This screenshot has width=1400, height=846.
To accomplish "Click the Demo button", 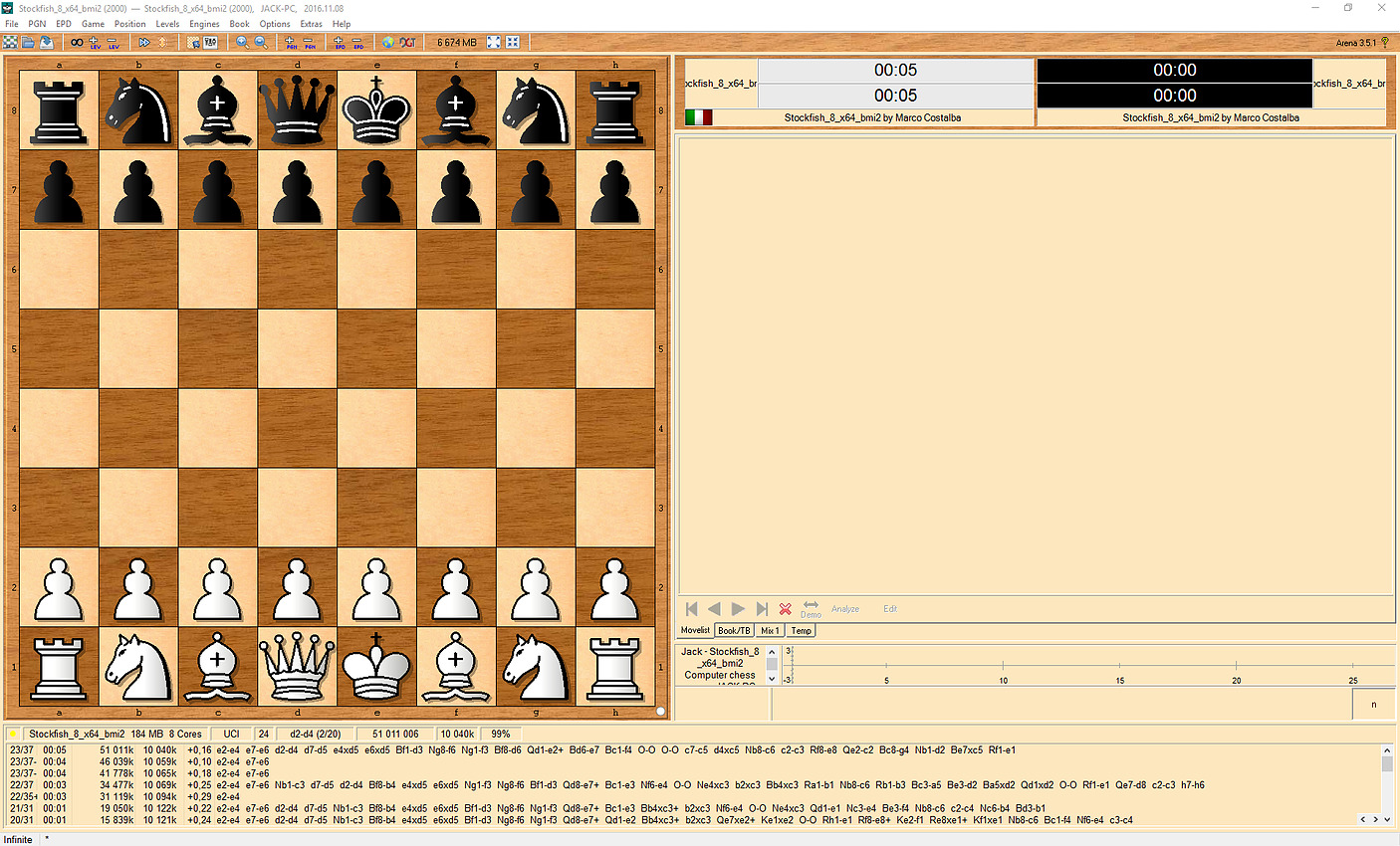I will tap(811, 609).
